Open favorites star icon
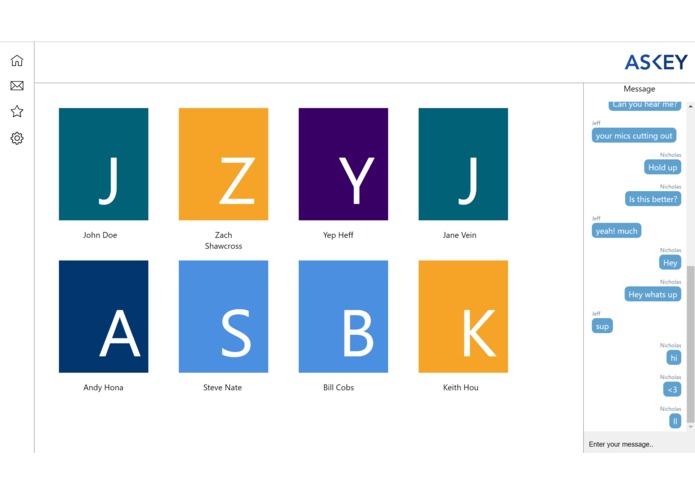 click(17, 111)
